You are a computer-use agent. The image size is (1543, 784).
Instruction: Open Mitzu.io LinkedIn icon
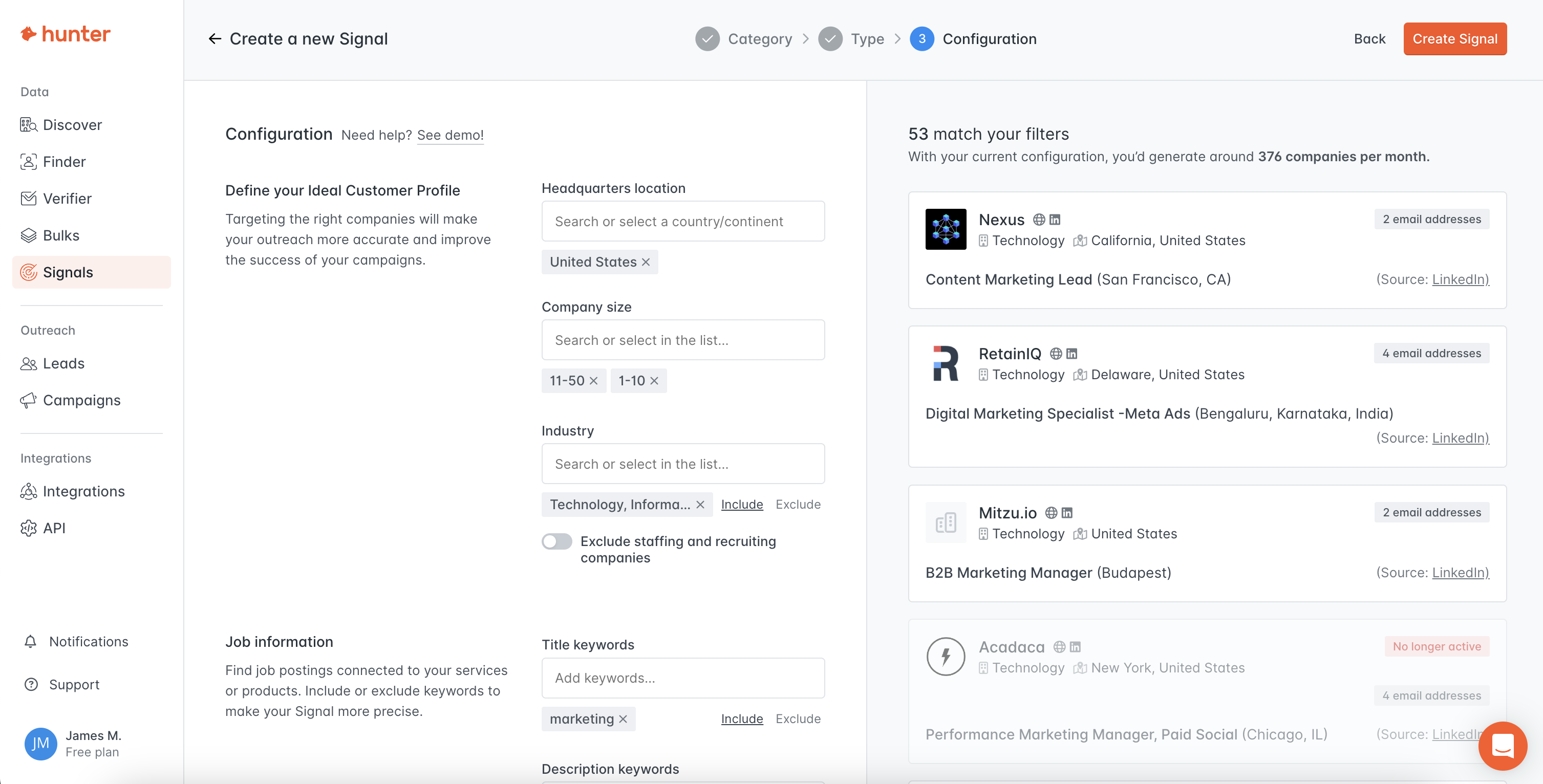[x=1067, y=513]
